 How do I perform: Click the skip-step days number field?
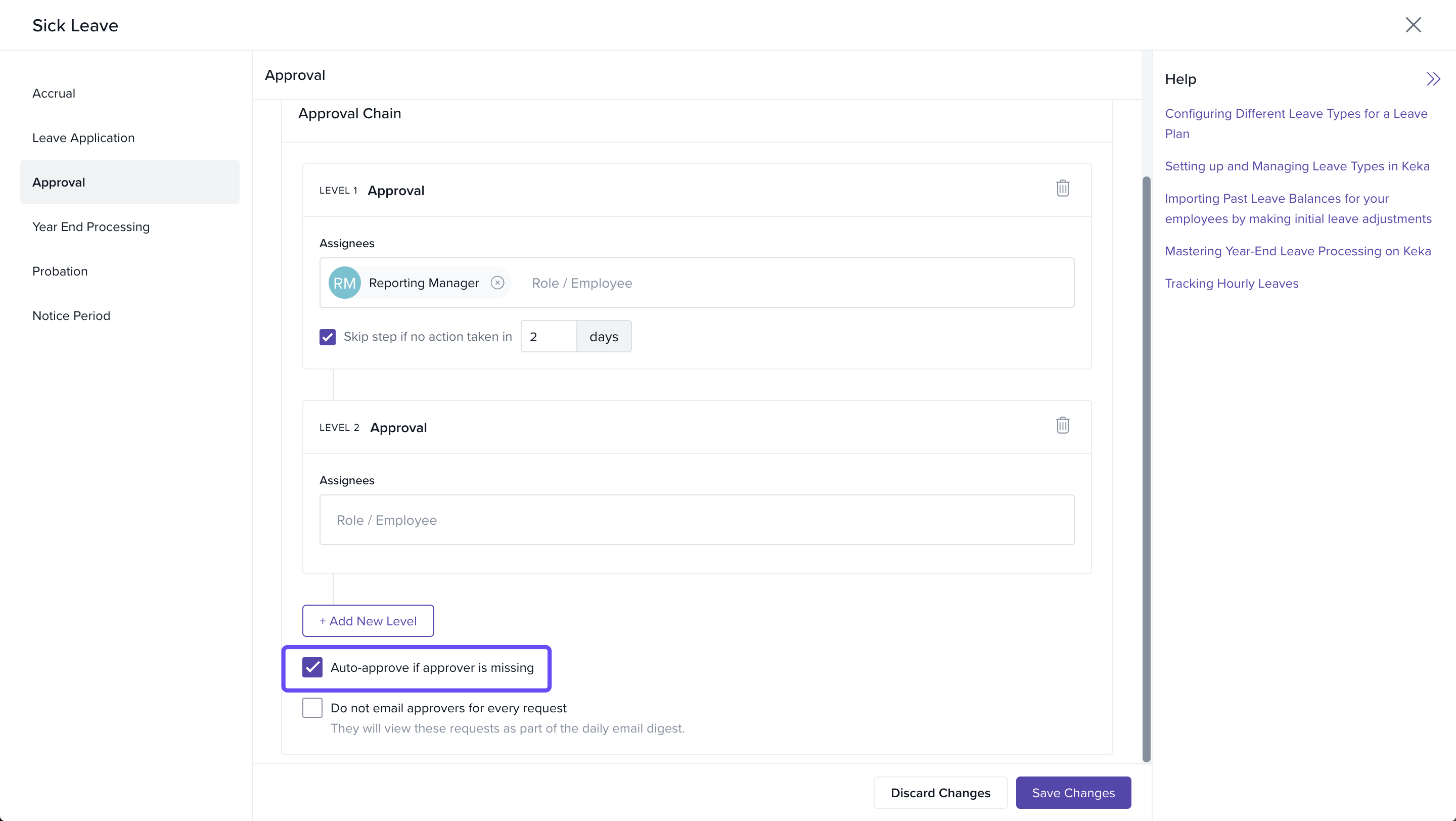click(x=548, y=337)
